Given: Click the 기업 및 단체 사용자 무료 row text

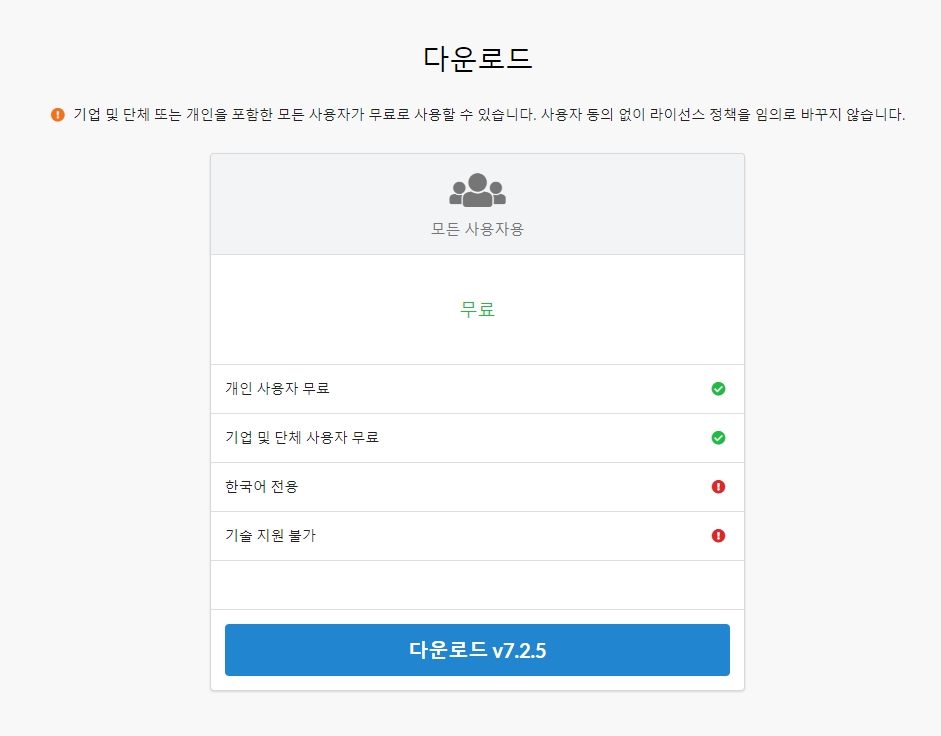Looking at the screenshot, I should click(302, 437).
